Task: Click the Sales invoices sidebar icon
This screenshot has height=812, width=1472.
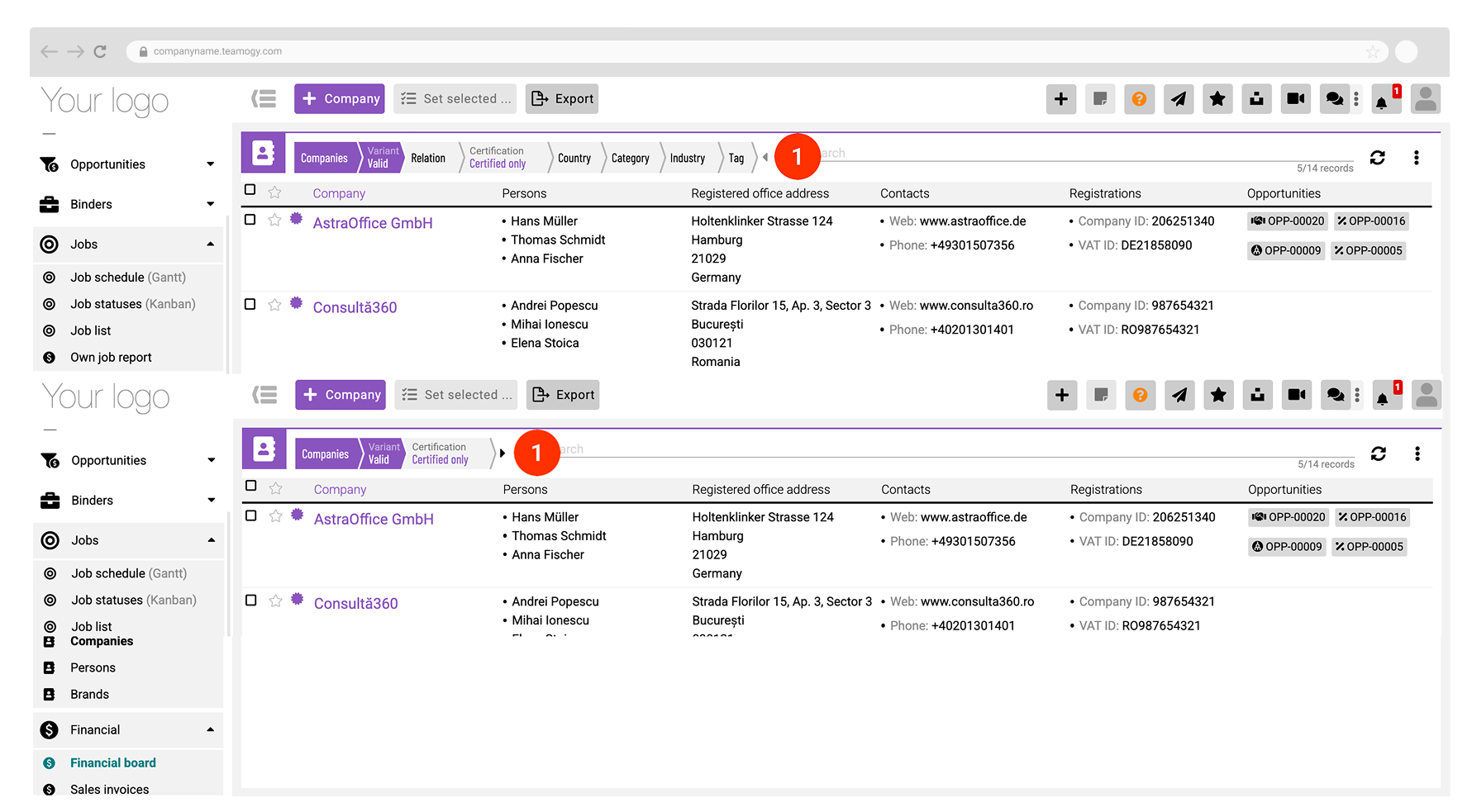Action: tap(50, 790)
